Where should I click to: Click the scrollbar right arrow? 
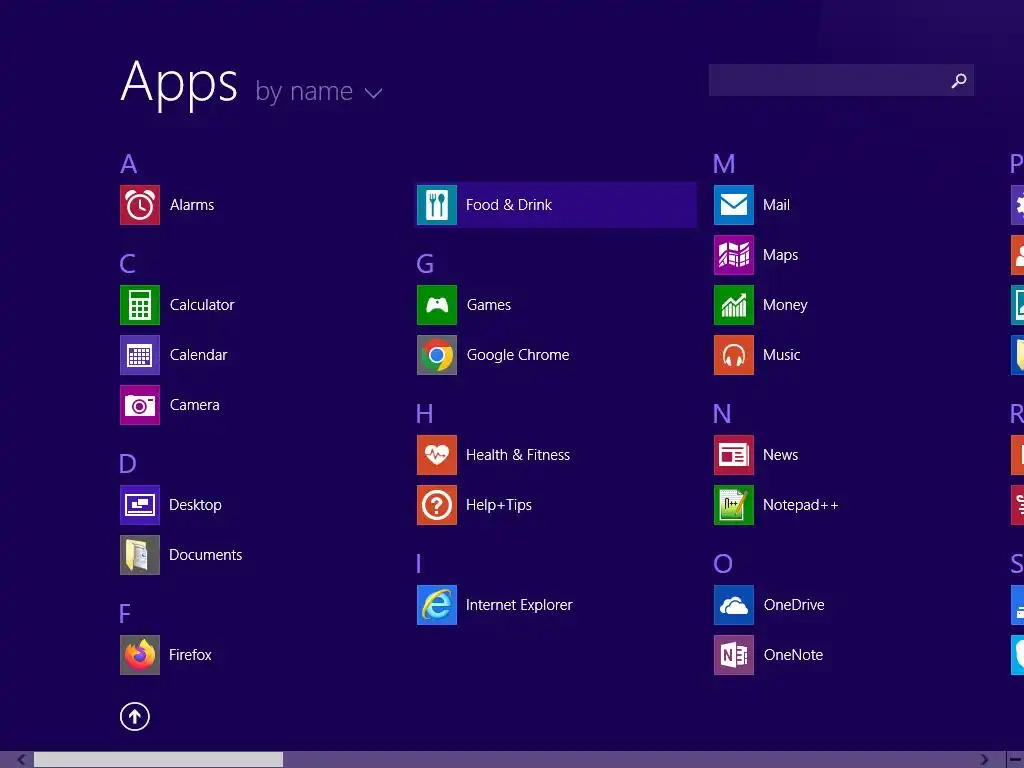[984, 760]
